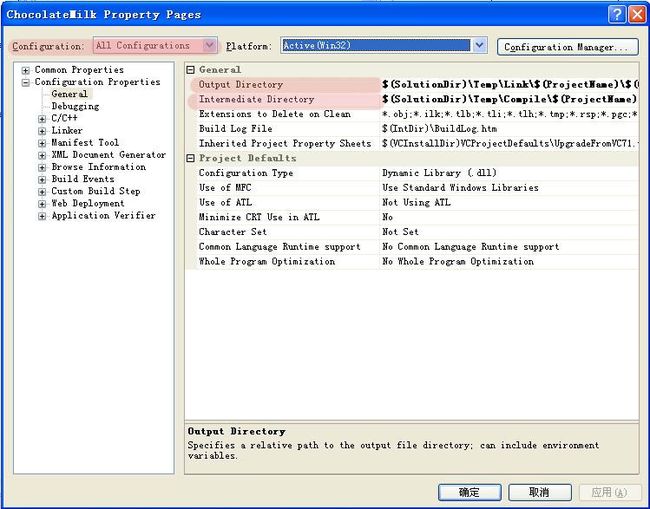Screen dimensions: 650x509
Task: Select the Debugging tree item
Action: coord(75,107)
